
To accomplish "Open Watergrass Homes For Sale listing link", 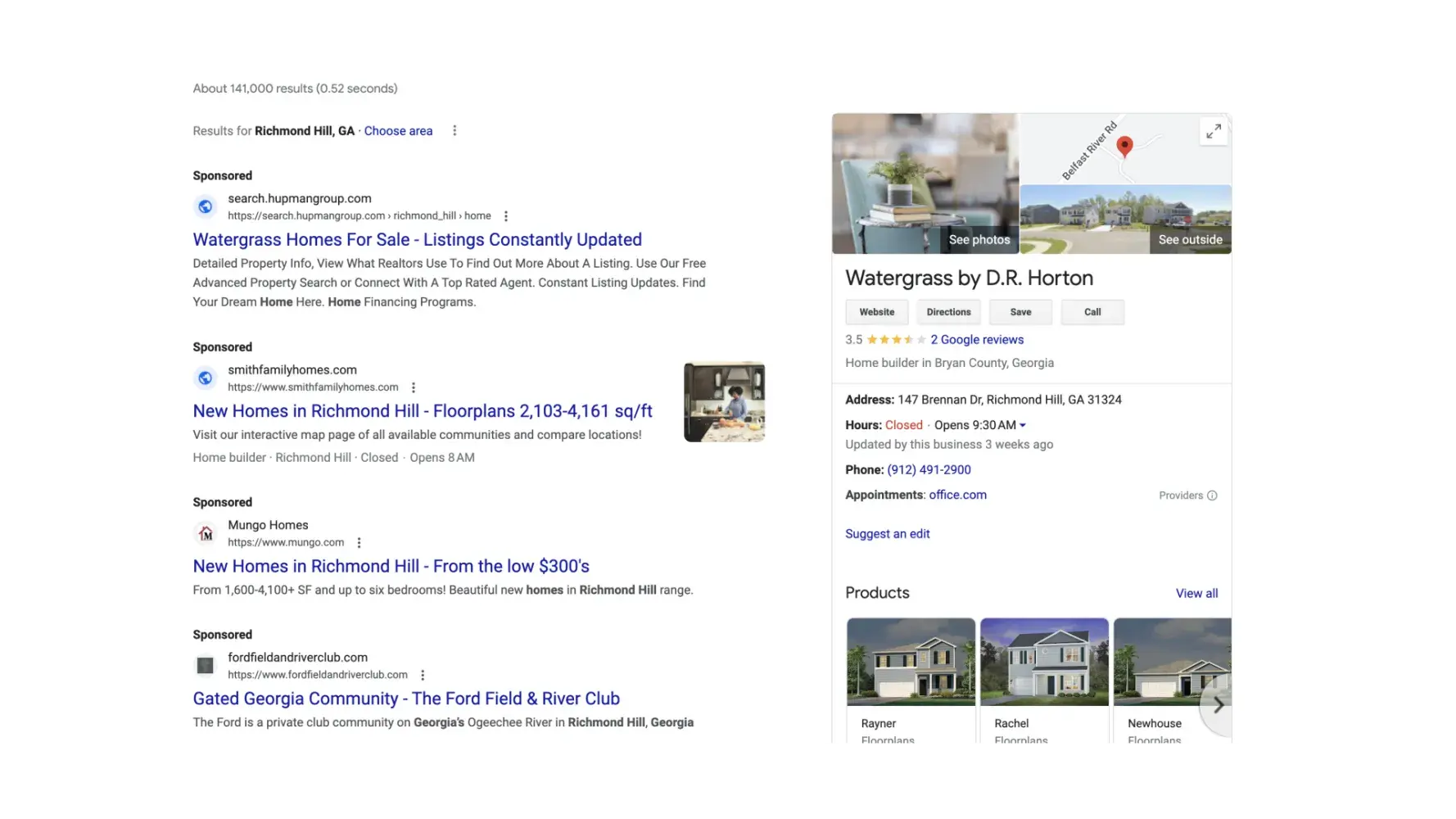I will tap(418, 239).
